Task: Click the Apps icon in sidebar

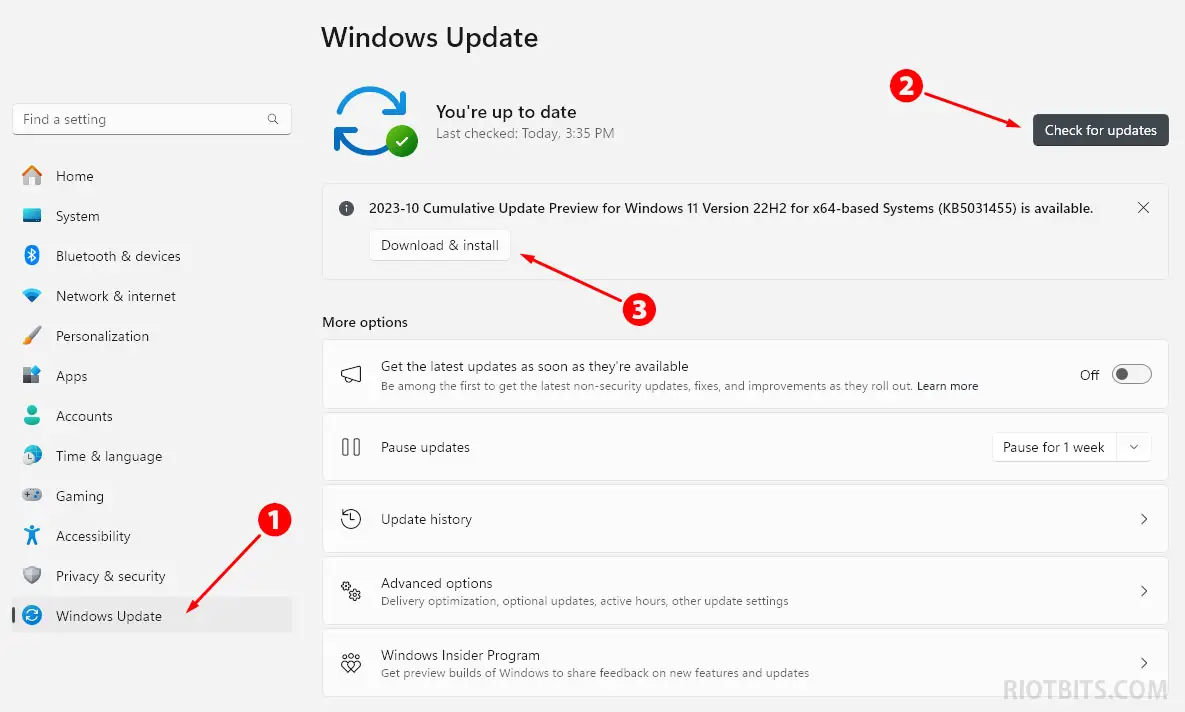Action: coord(32,376)
